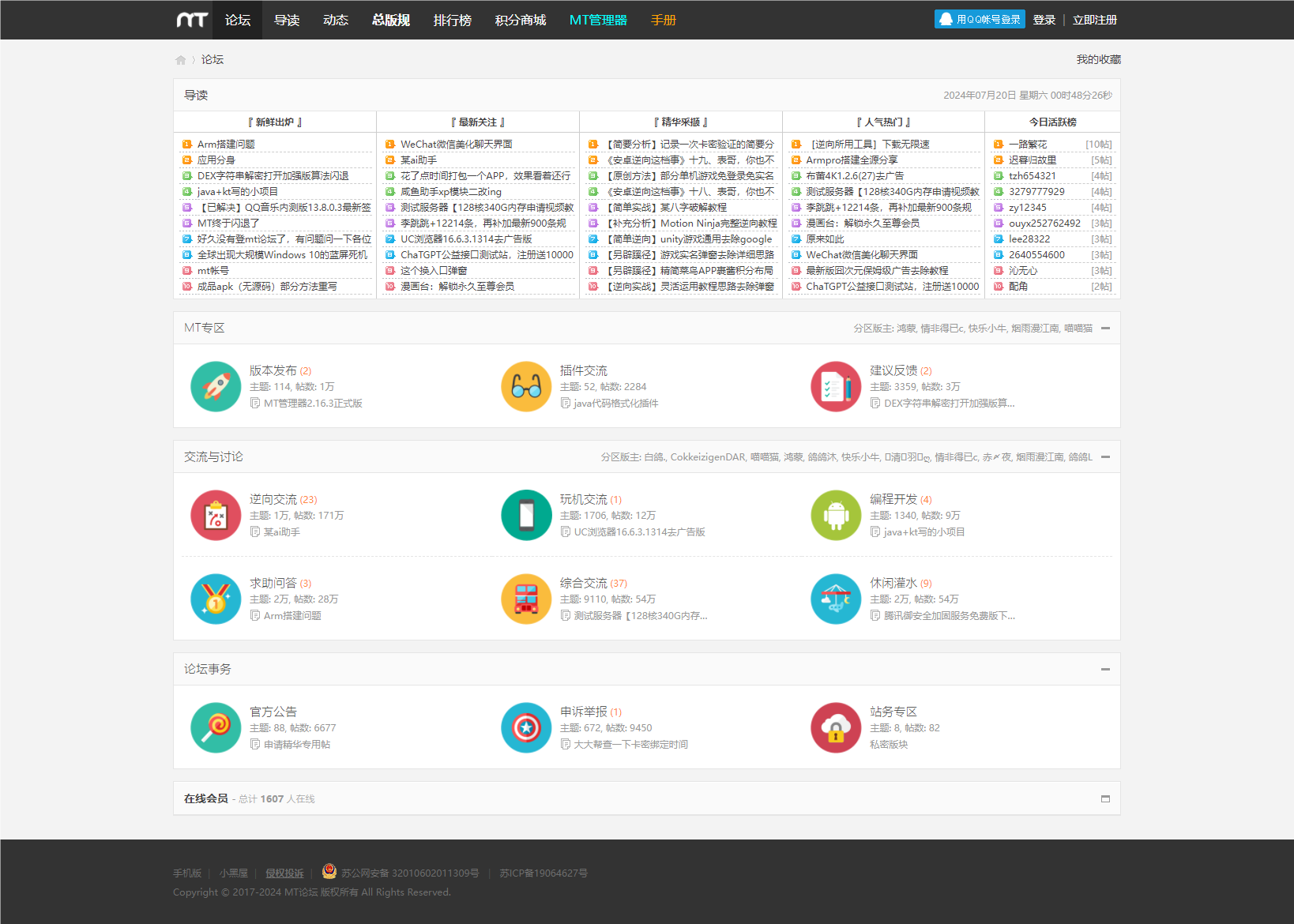Open the 论坛 breadcrumb link

(x=213, y=59)
